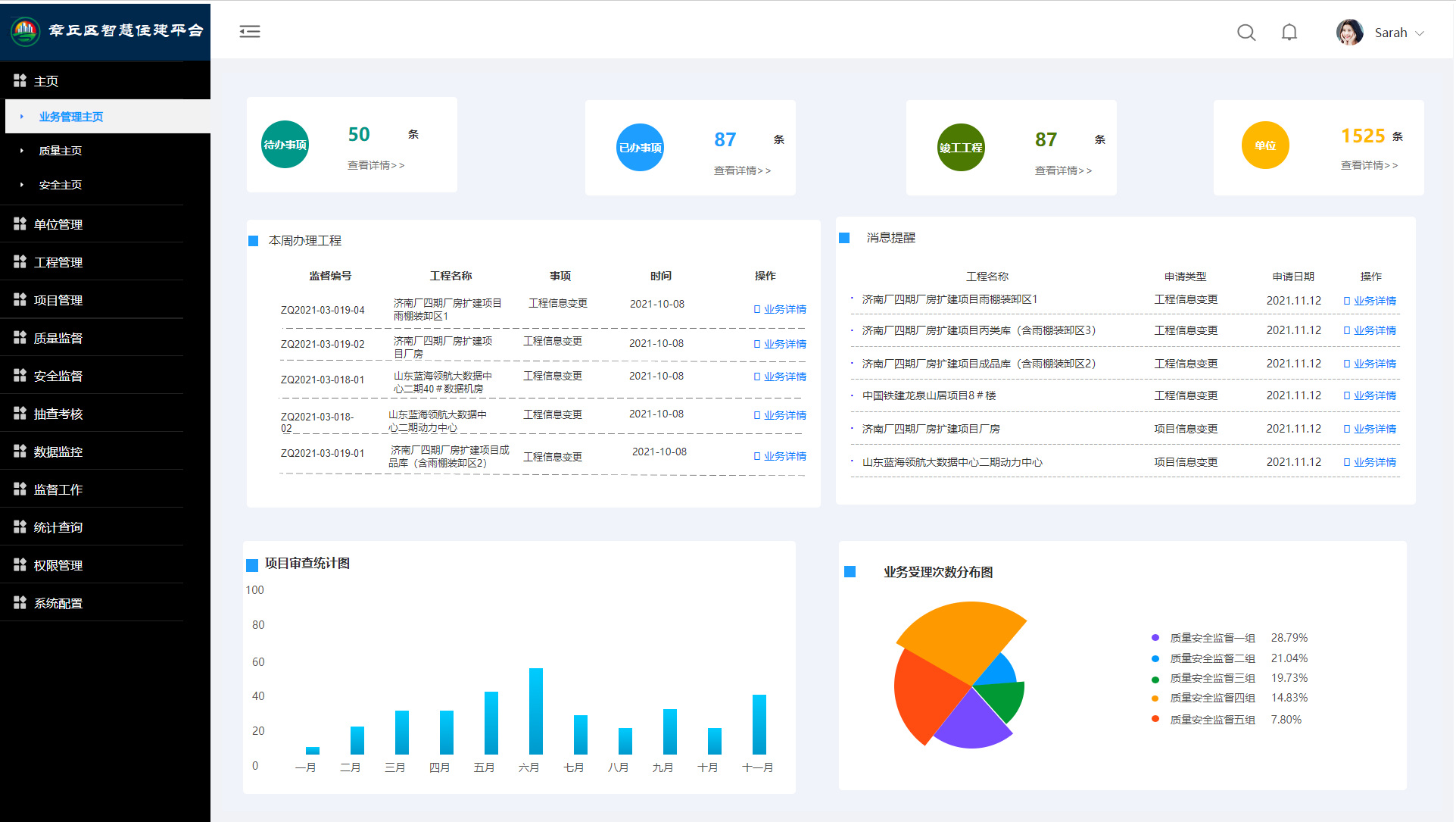Open 查看详情 in the 已办事项 card
The width and height of the screenshot is (1456, 822).
pos(743,170)
